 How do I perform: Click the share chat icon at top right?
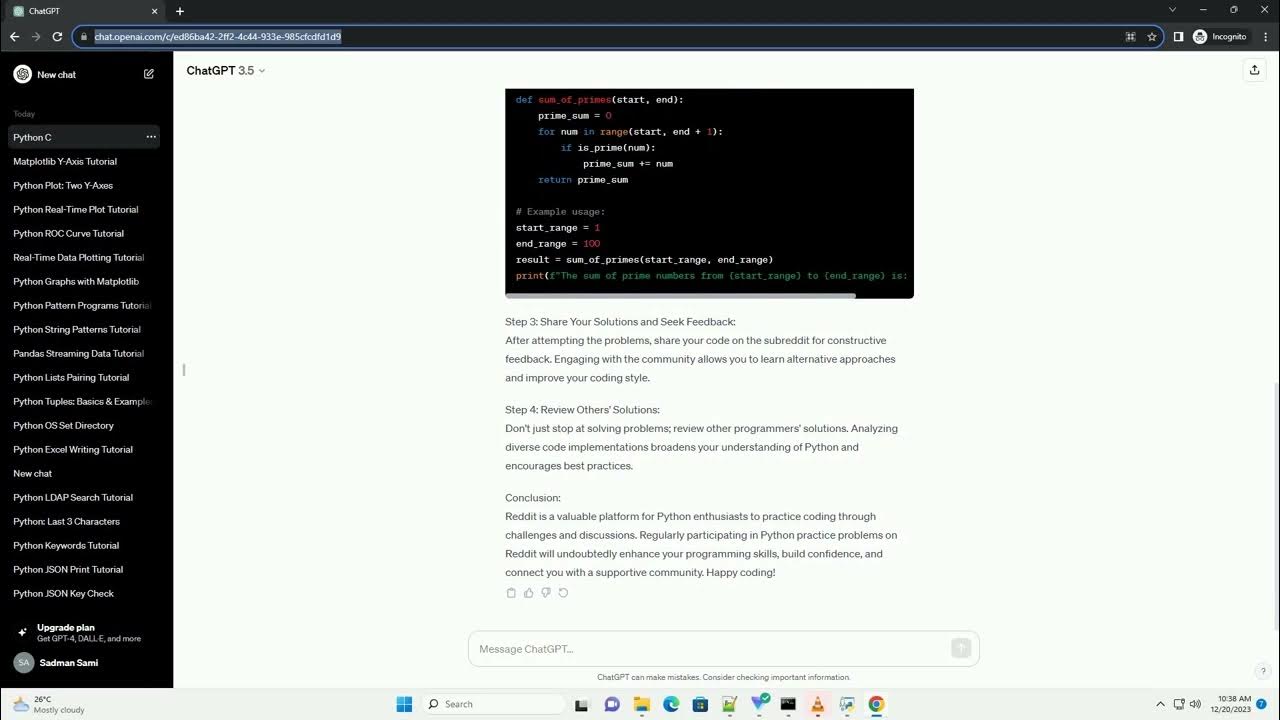[x=1254, y=70]
